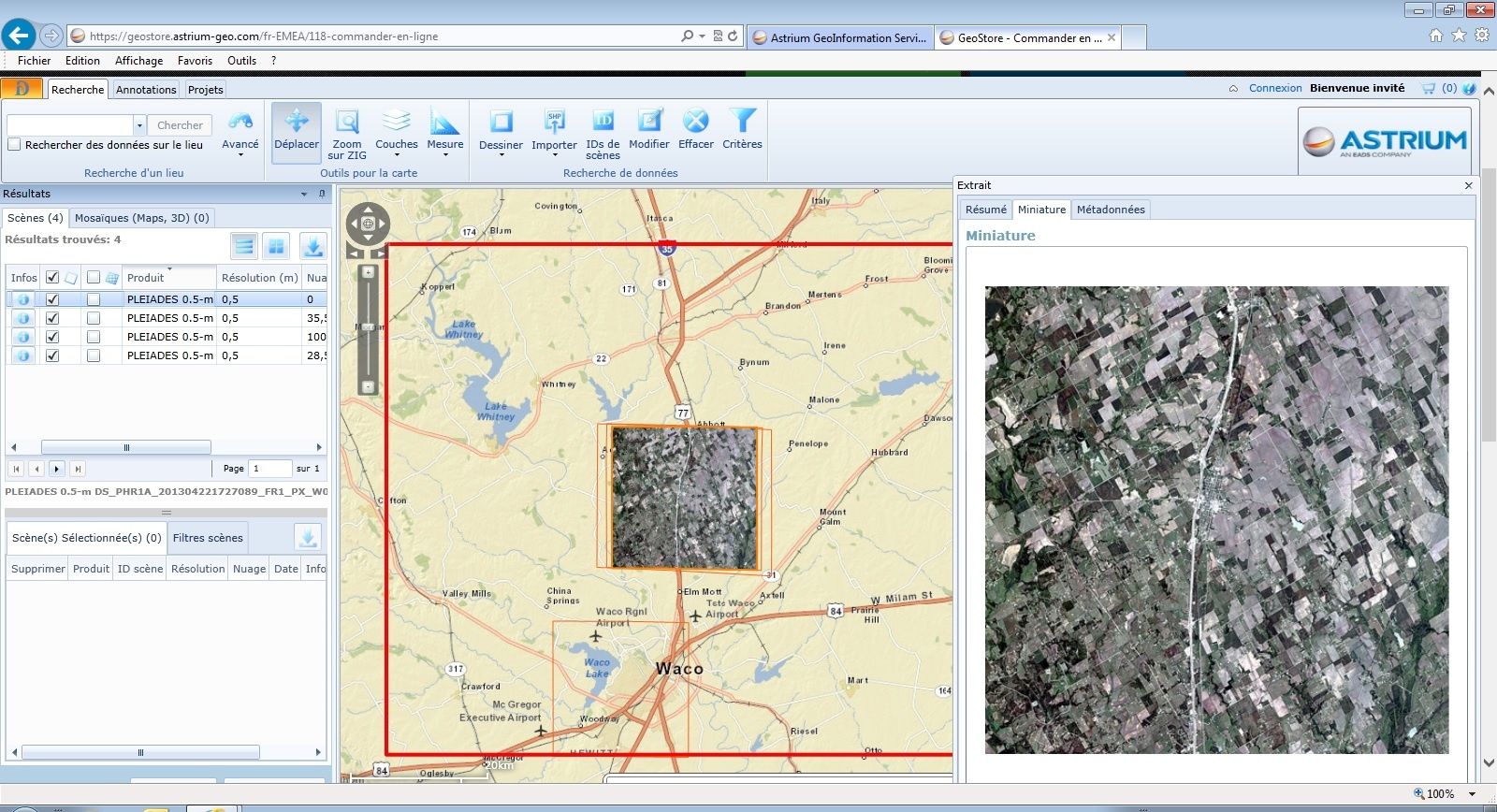Toggle the select-all footprints header checkbox

tap(52, 278)
